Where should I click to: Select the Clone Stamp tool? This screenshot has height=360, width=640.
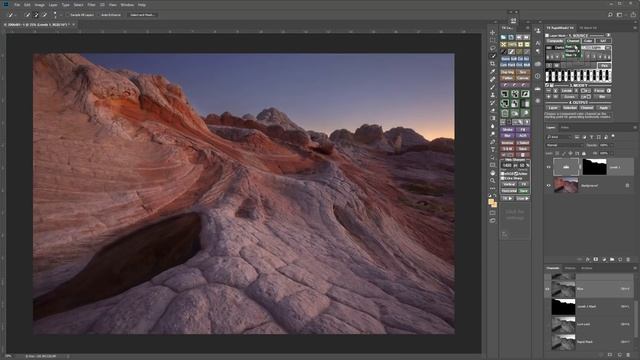pyautogui.click(x=493, y=95)
